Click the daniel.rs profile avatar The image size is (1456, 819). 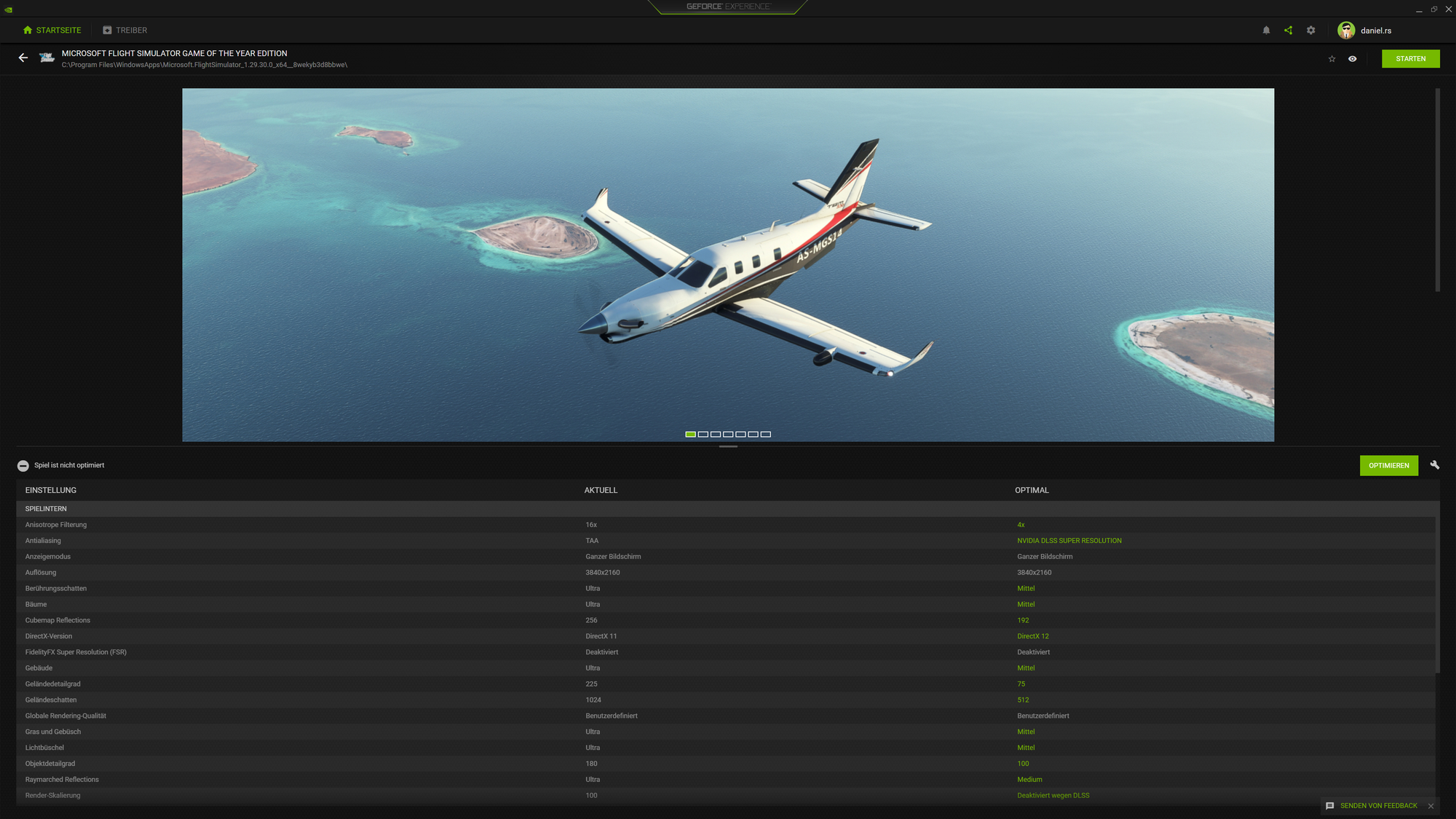coord(1346,31)
